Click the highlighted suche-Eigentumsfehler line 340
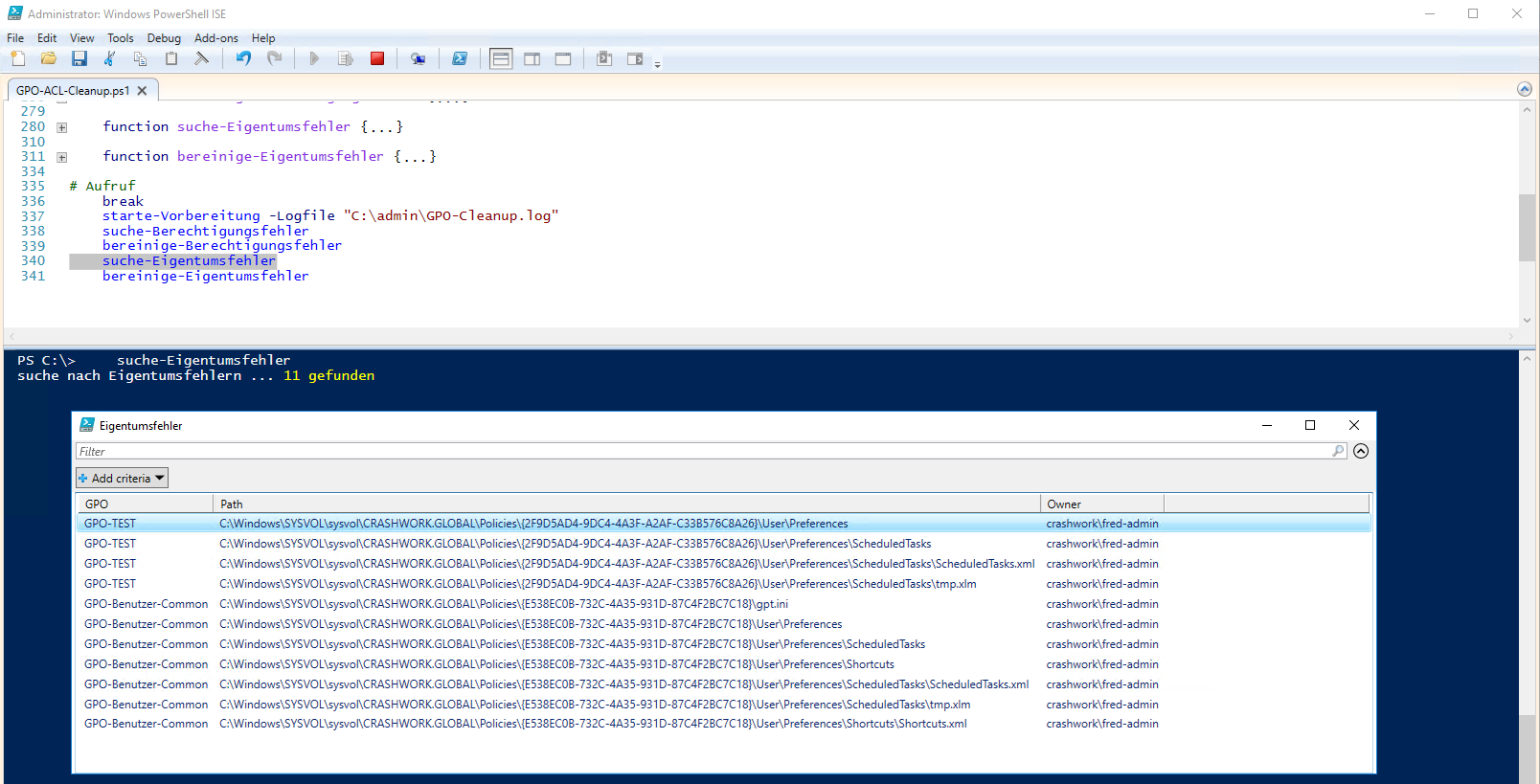 (189, 261)
